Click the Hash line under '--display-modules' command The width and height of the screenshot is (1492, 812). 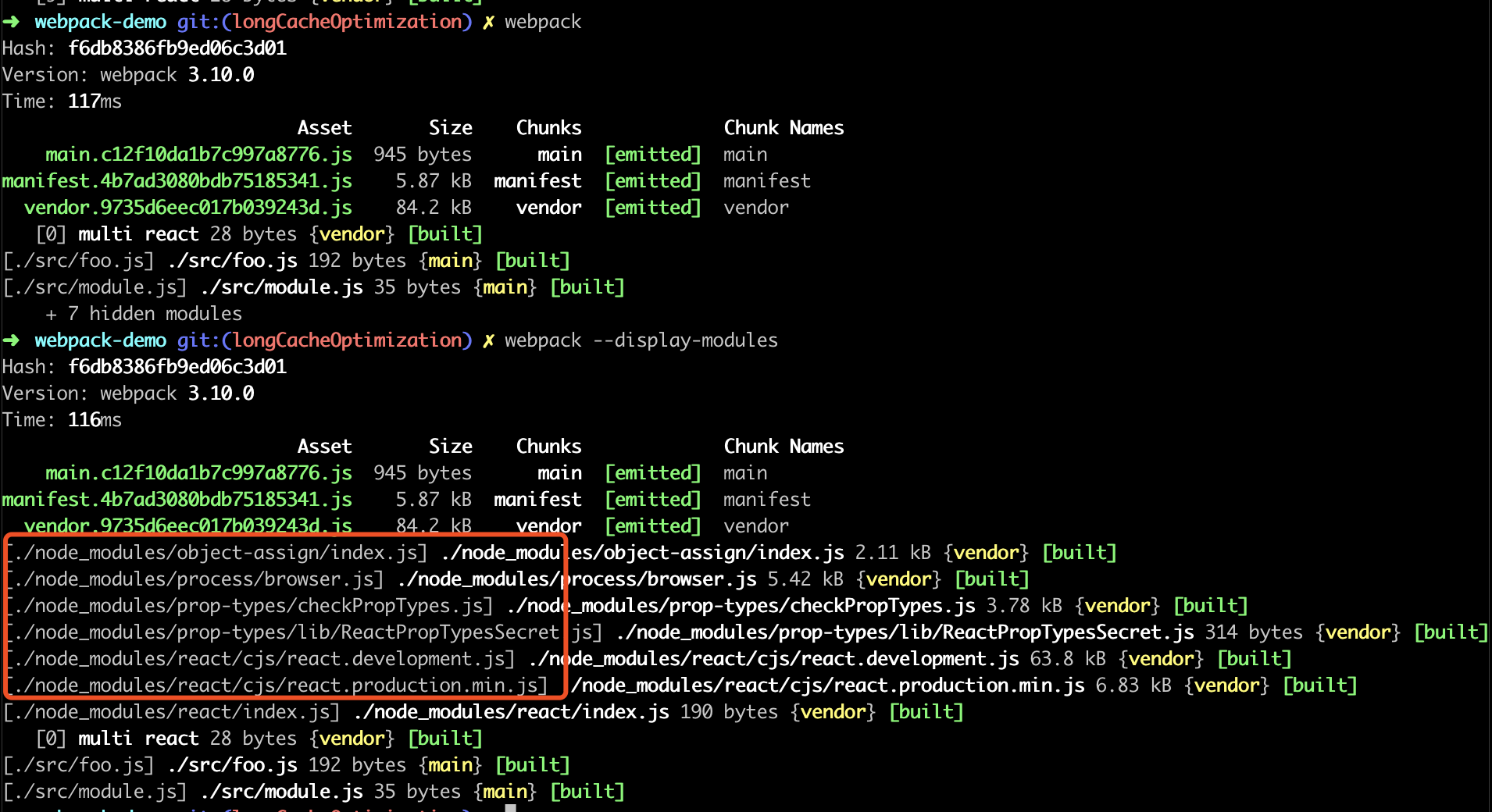point(145,367)
